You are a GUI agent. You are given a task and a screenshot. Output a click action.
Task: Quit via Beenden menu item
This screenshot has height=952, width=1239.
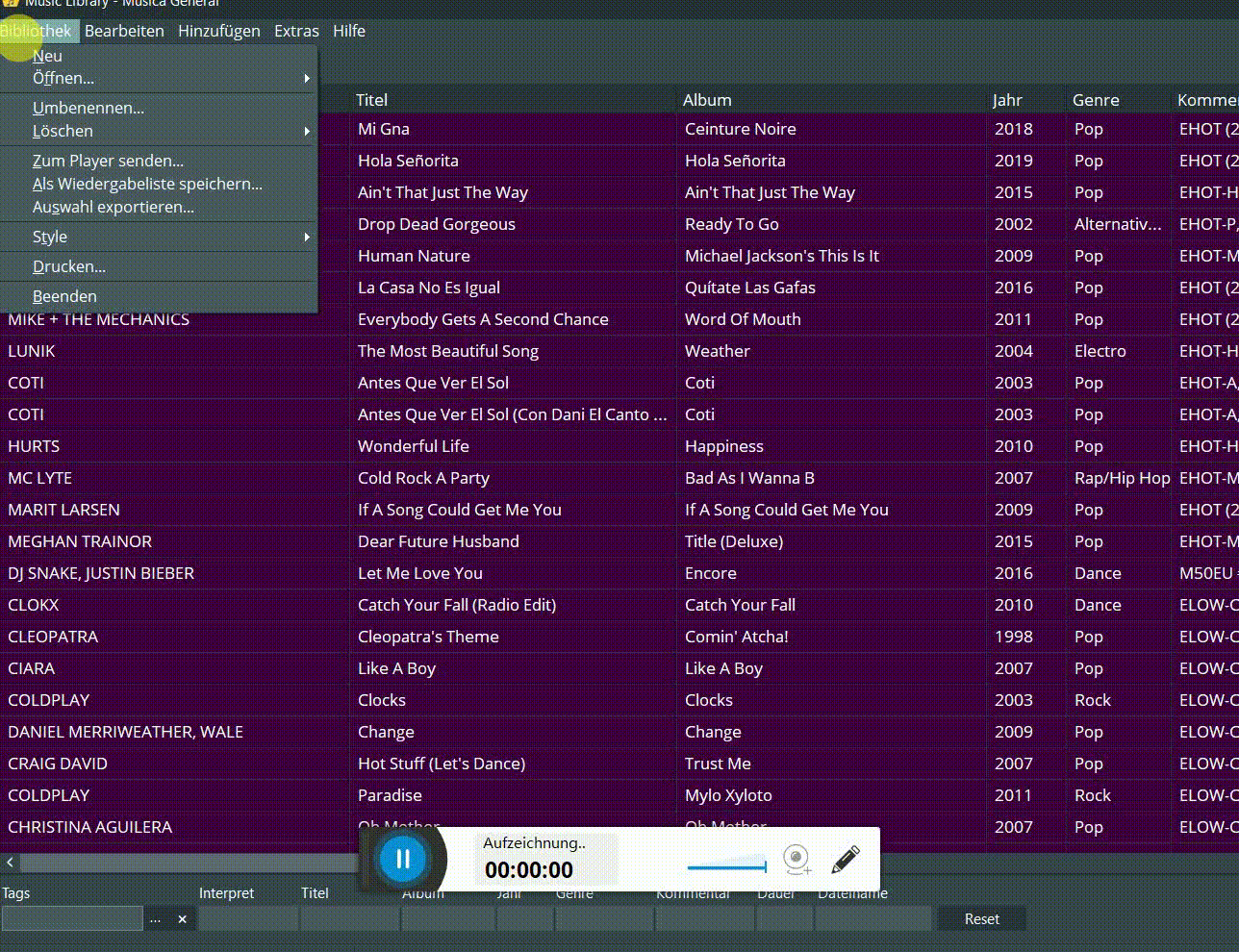coord(64,296)
